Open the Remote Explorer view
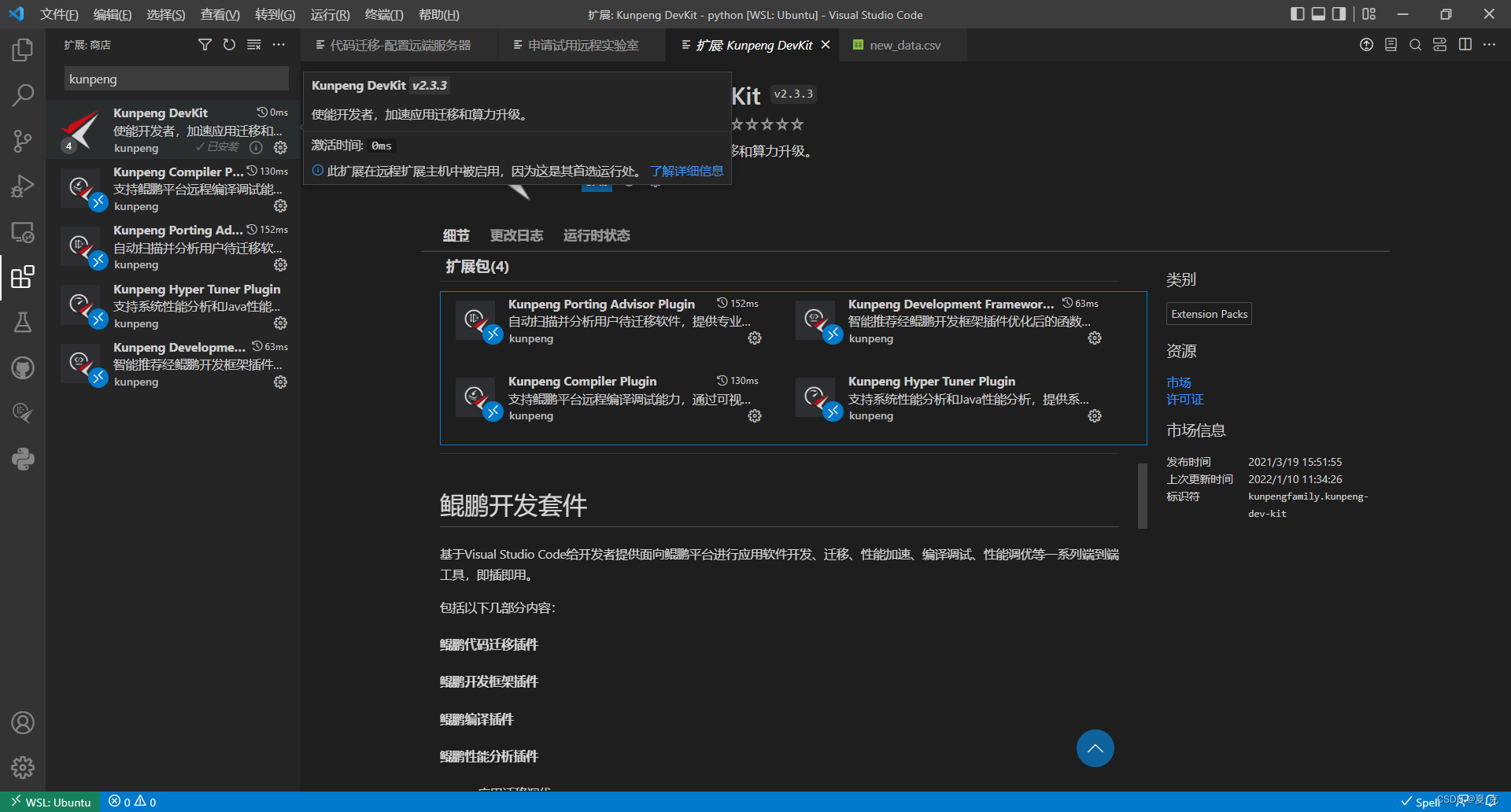This screenshot has height=812, width=1511. (23, 232)
